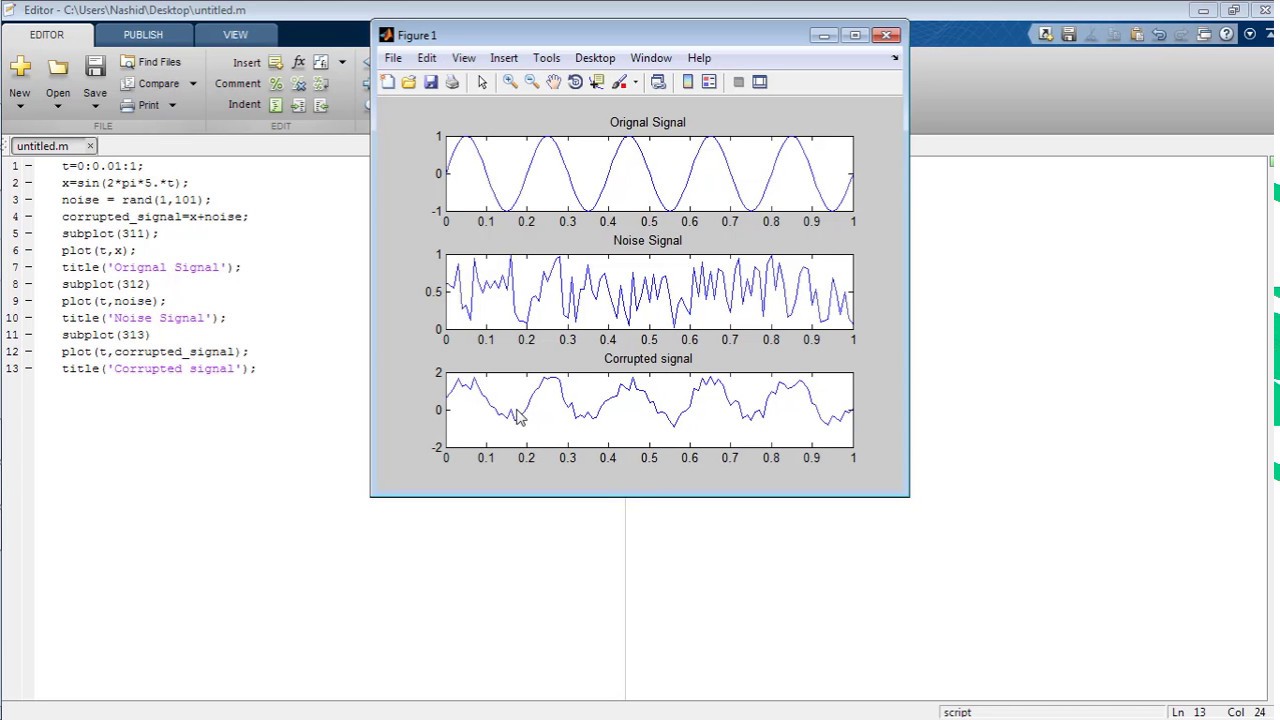Open Tools menu in Figure 1
1280x720 pixels.
[547, 58]
